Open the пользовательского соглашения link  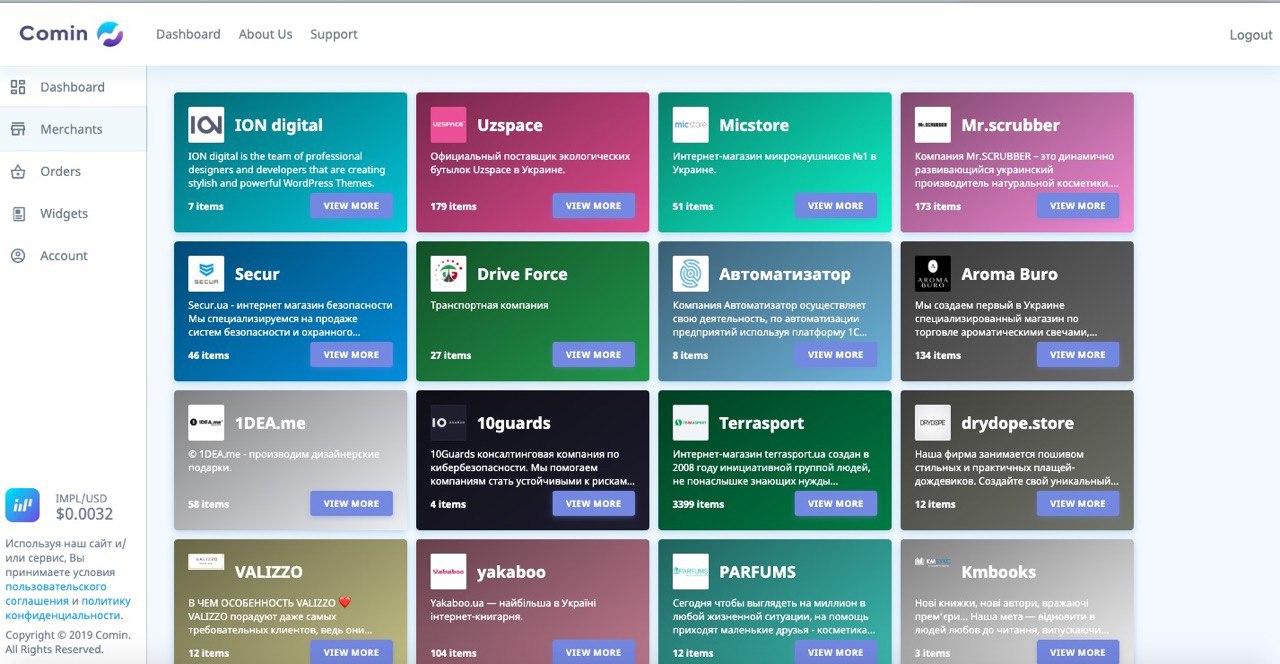[x=56, y=594]
